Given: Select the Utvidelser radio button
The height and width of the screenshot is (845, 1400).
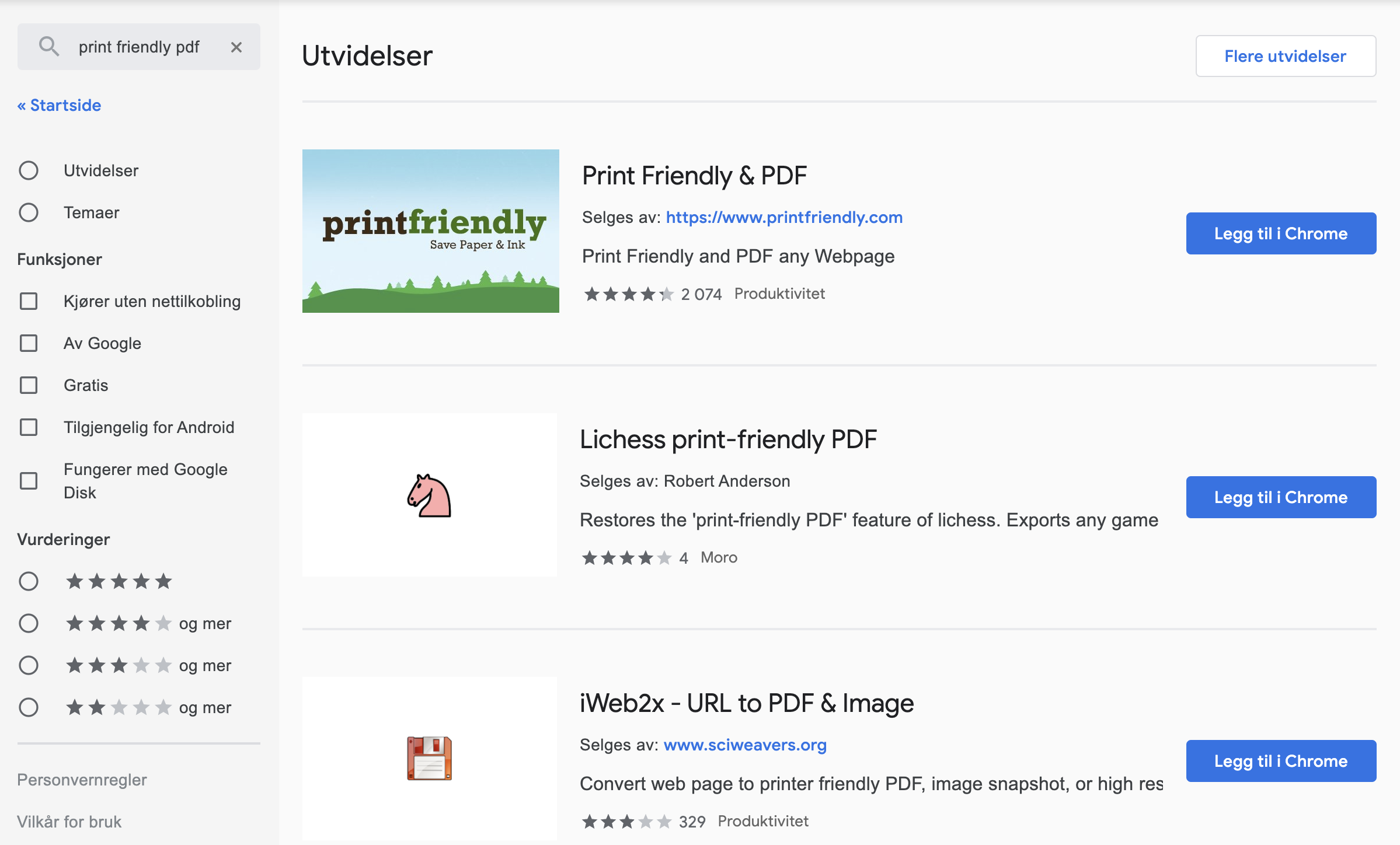Looking at the screenshot, I should (28, 170).
